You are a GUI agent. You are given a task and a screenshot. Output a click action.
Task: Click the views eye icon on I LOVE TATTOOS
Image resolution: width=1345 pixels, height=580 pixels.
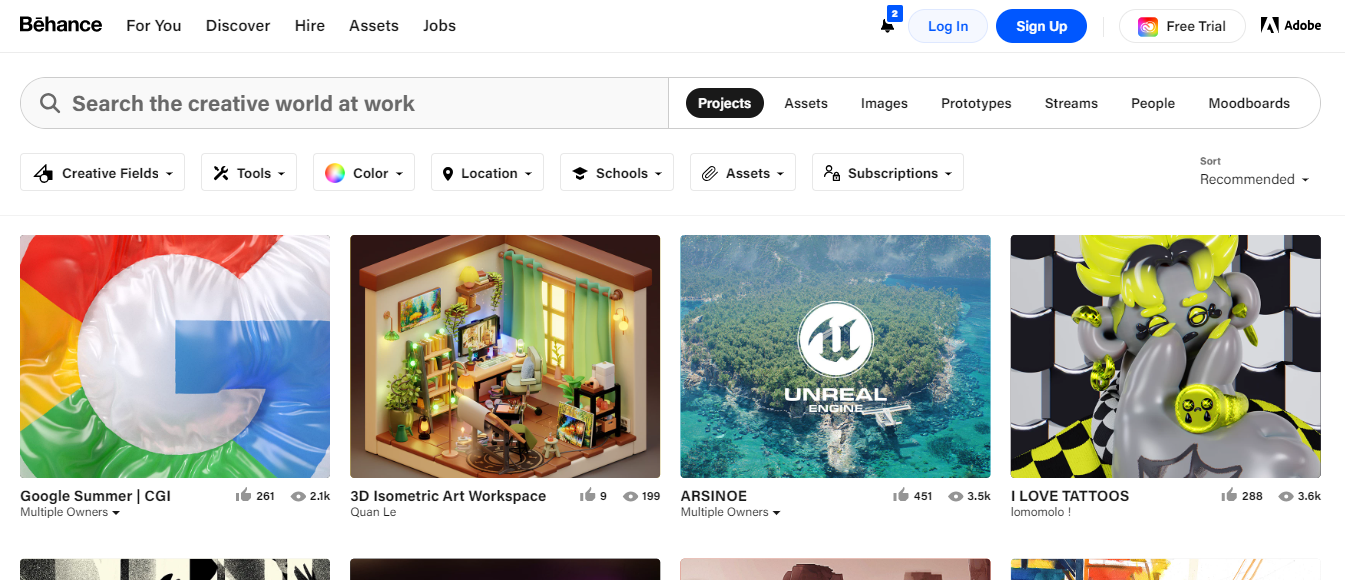[x=1285, y=496]
